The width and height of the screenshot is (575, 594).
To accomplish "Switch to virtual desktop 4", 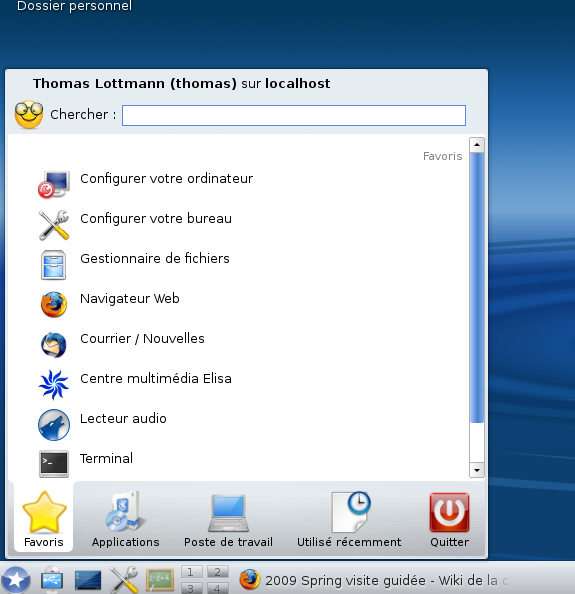I will (x=217, y=588).
